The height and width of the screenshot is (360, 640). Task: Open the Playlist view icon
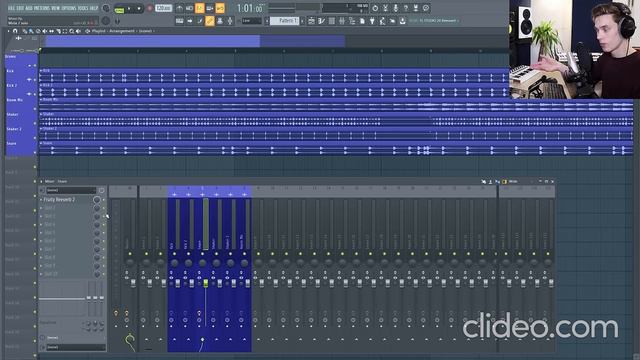pyautogui.click(x=311, y=21)
